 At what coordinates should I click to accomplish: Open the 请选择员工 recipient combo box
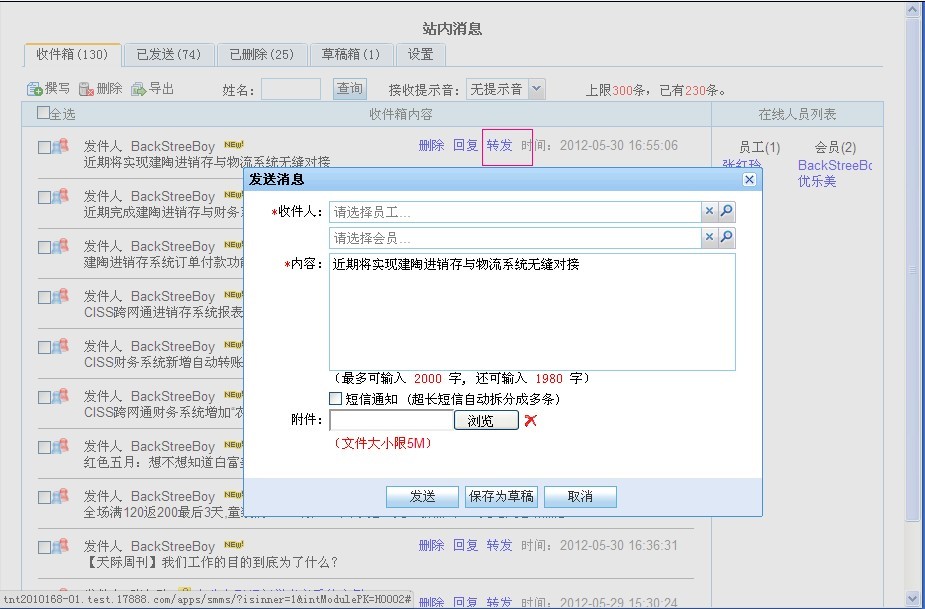(x=514, y=212)
